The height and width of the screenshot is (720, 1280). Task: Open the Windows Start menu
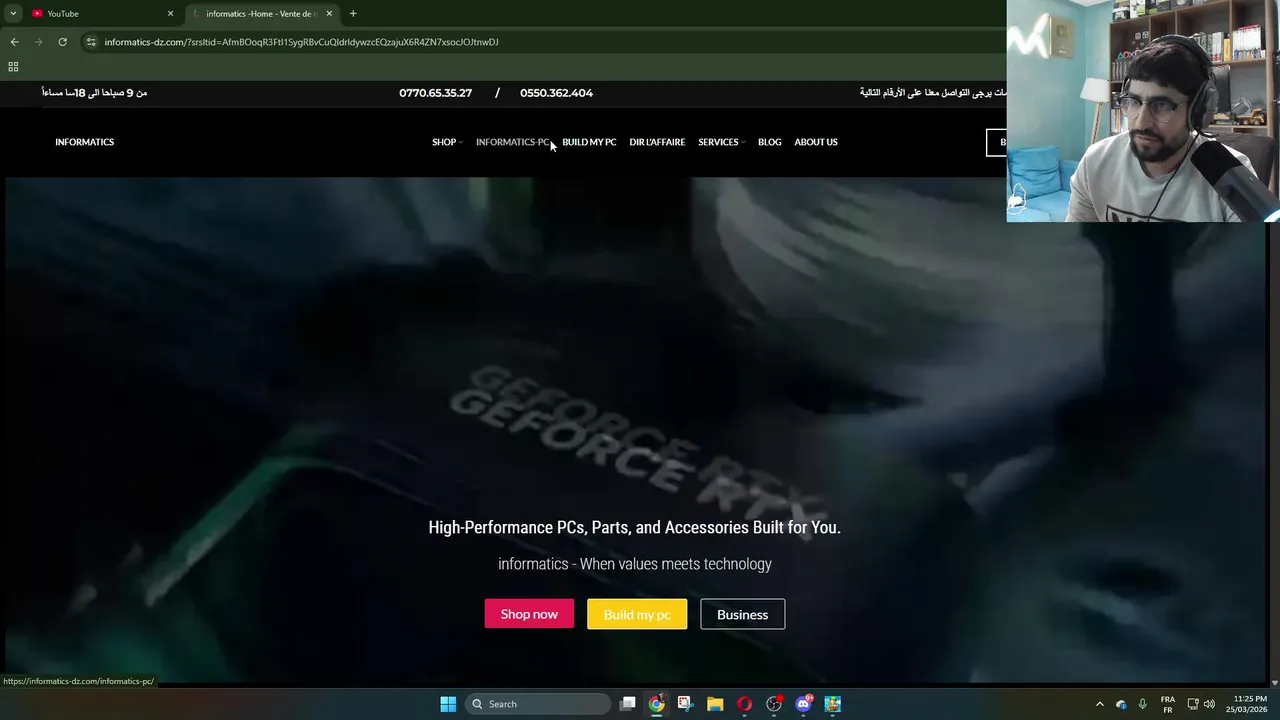tap(448, 704)
